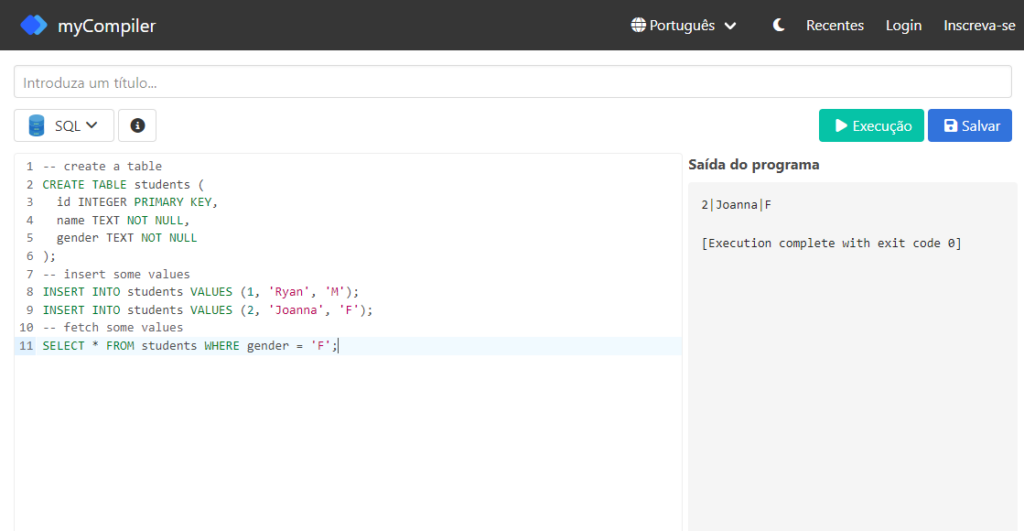Click the chevron next to Português
The width and height of the screenshot is (1024, 531).
pyautogui.click(x=730, y=26)
